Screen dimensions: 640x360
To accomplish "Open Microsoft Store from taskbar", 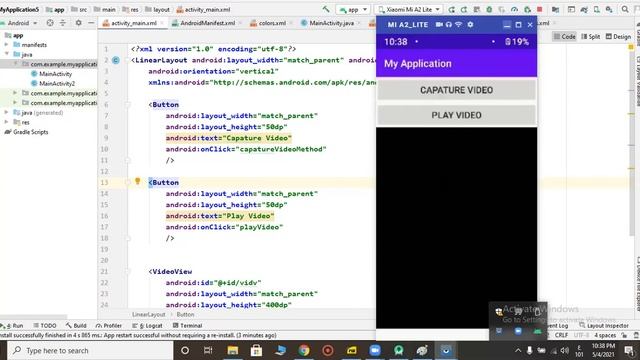I will click(x=256, y=350).
